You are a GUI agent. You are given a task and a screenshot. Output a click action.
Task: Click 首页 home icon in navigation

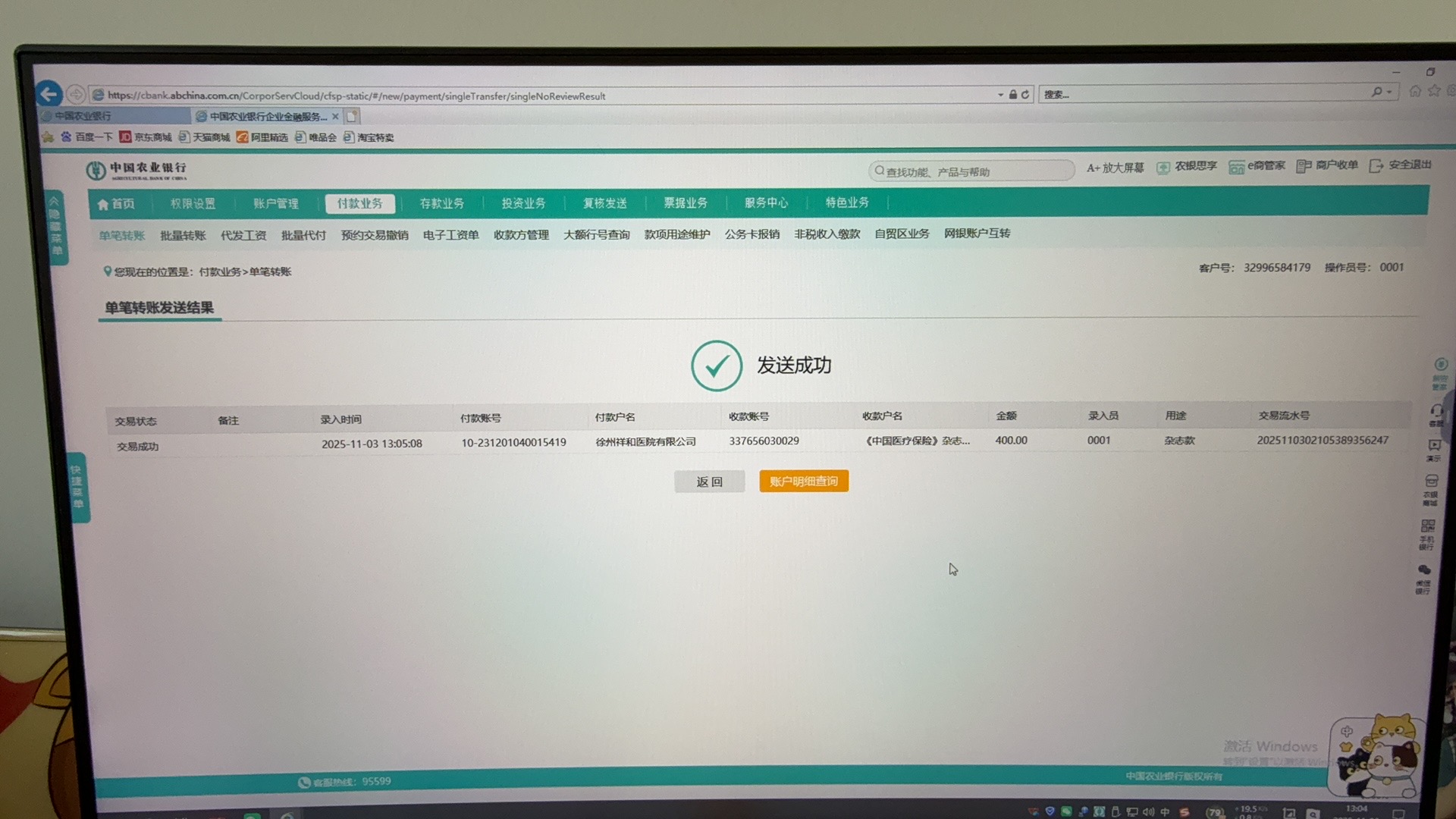[x=104, y=205]
